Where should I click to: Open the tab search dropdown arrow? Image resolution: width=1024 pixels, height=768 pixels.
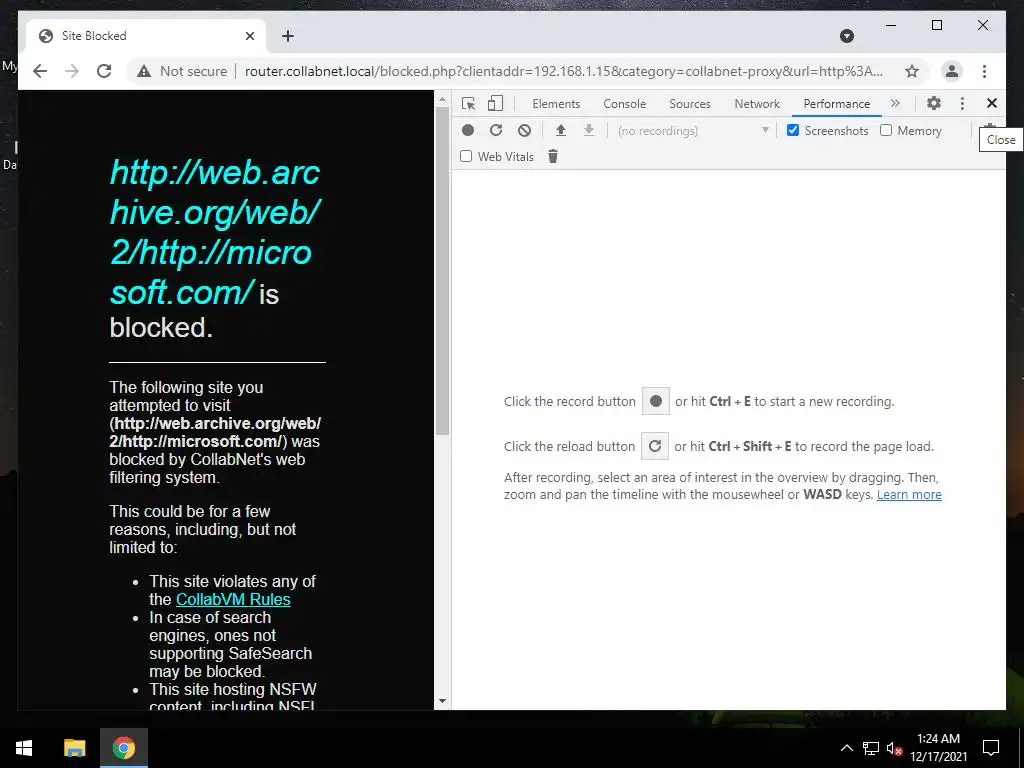pyautogui.click(x=846, y=36)
